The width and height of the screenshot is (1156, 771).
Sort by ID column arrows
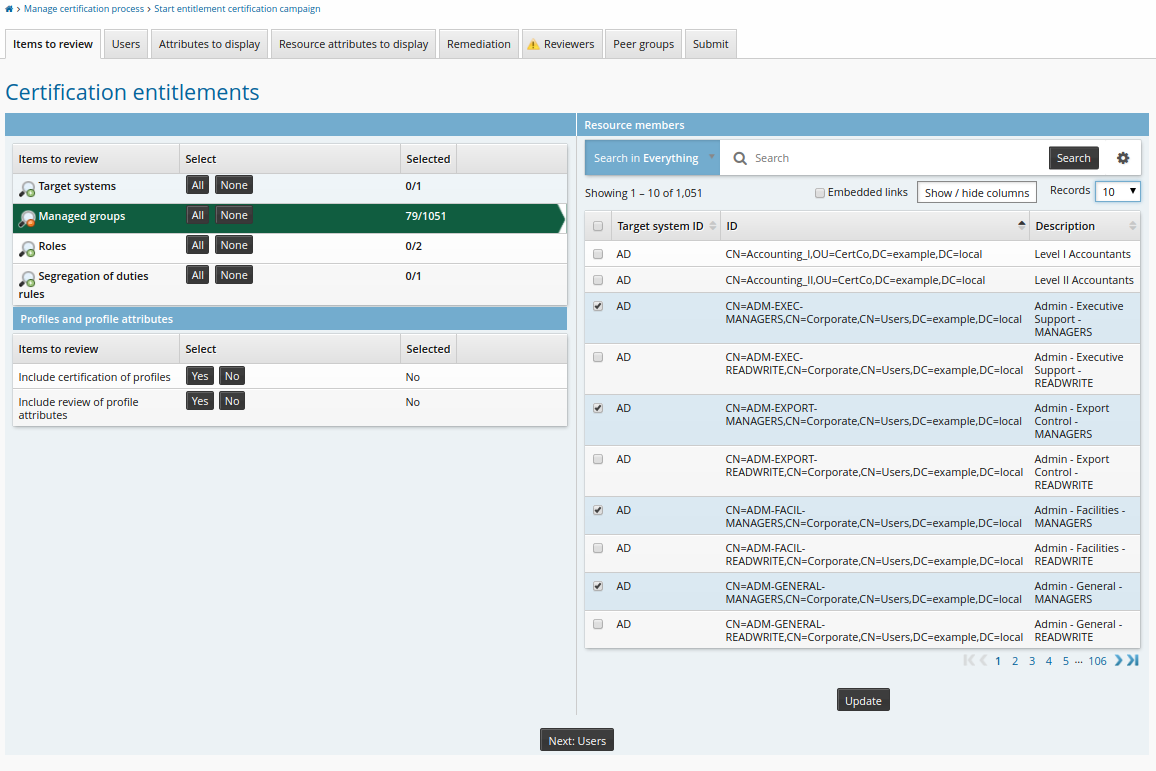pos(1021,226)
